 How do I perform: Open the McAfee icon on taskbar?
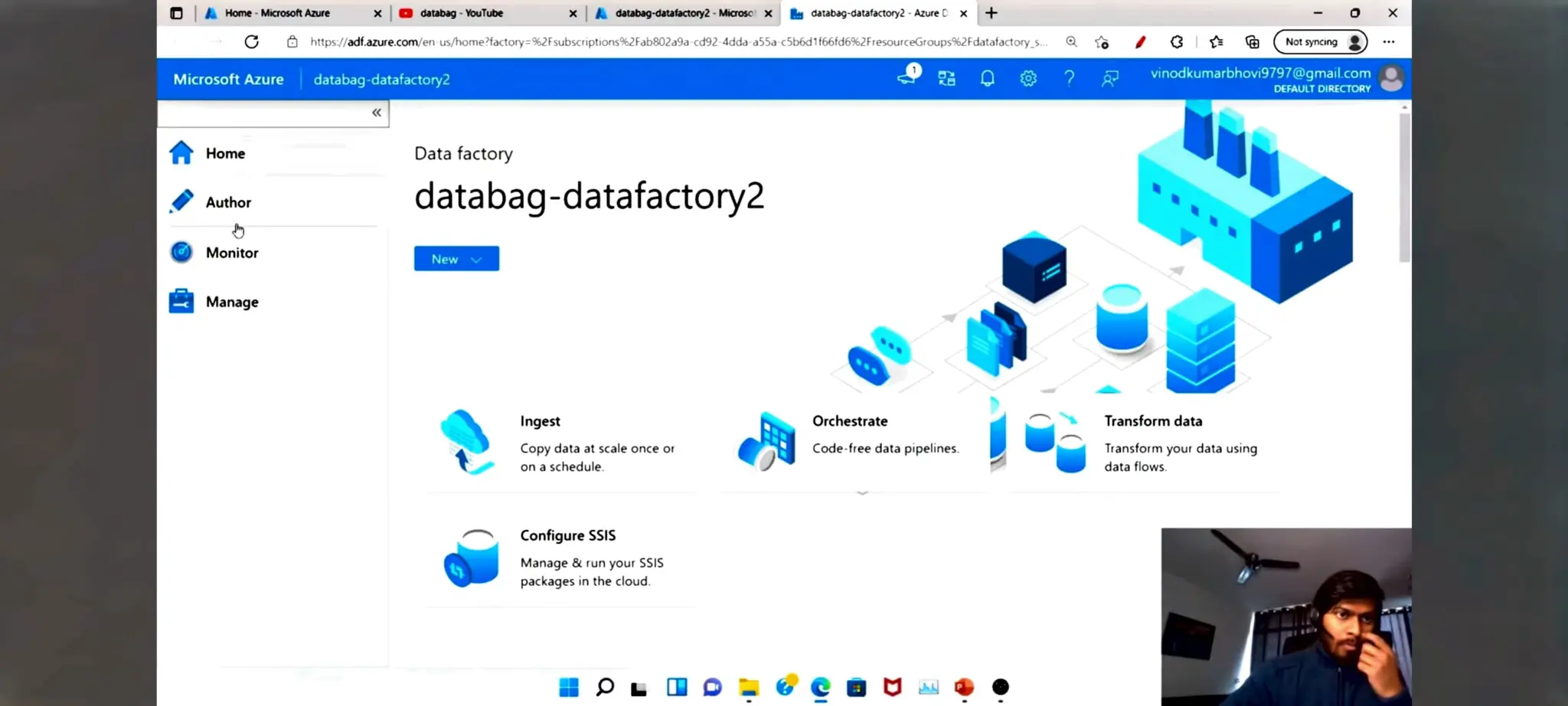coord(893,688)
